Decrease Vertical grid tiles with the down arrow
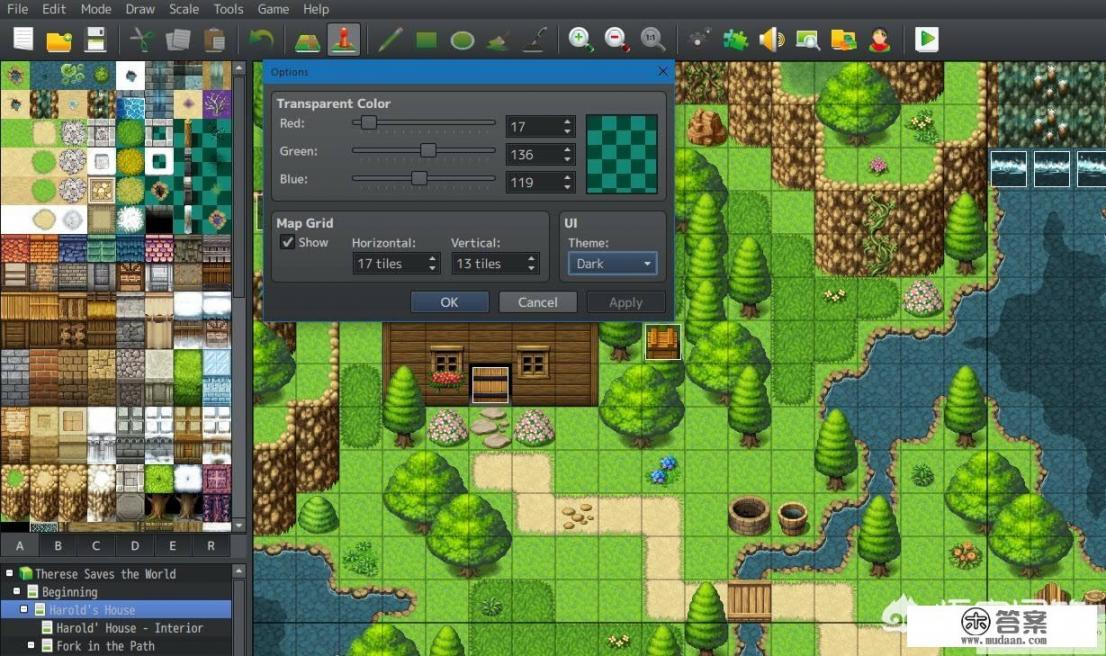The image size is (1106, 656). click(530, 269)
